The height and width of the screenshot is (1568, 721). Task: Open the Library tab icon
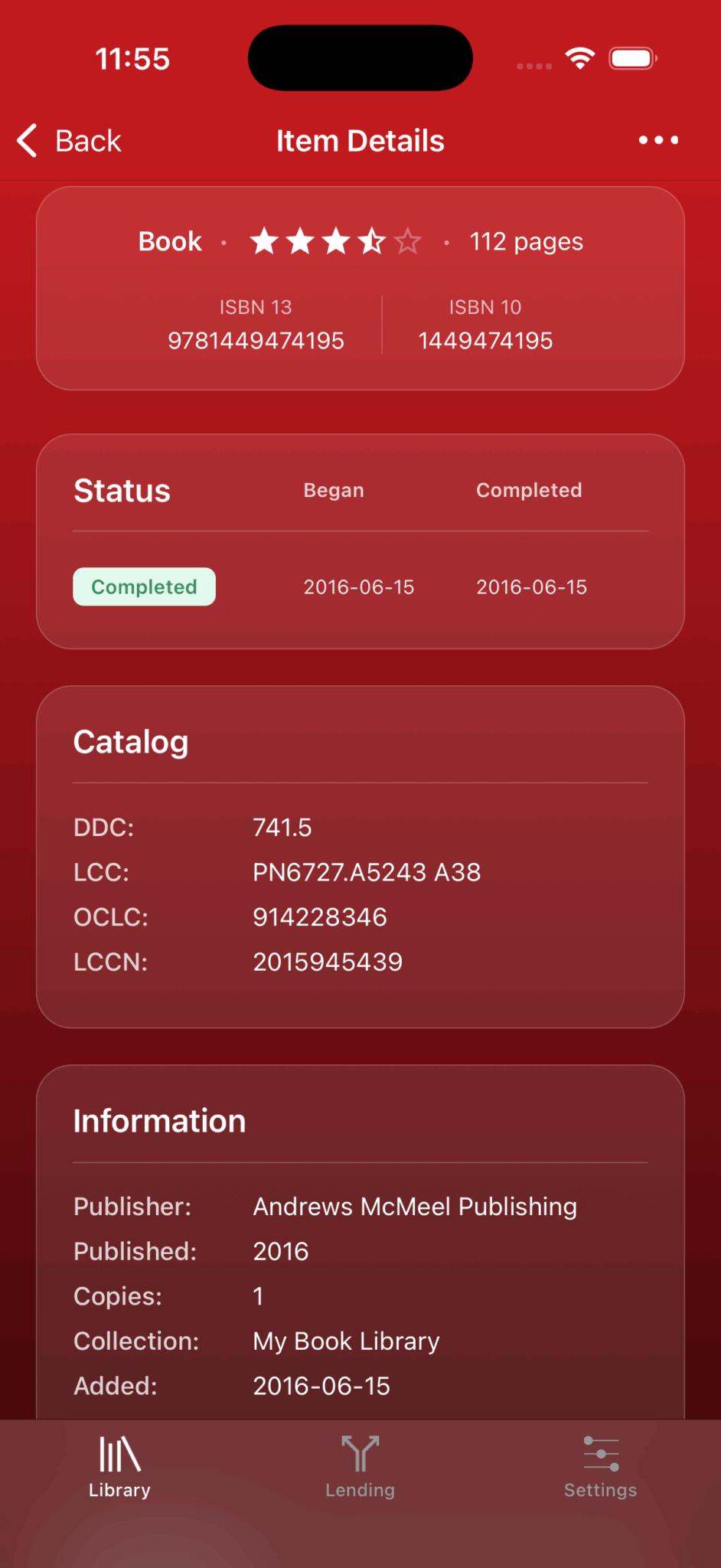click(119, 1454)
